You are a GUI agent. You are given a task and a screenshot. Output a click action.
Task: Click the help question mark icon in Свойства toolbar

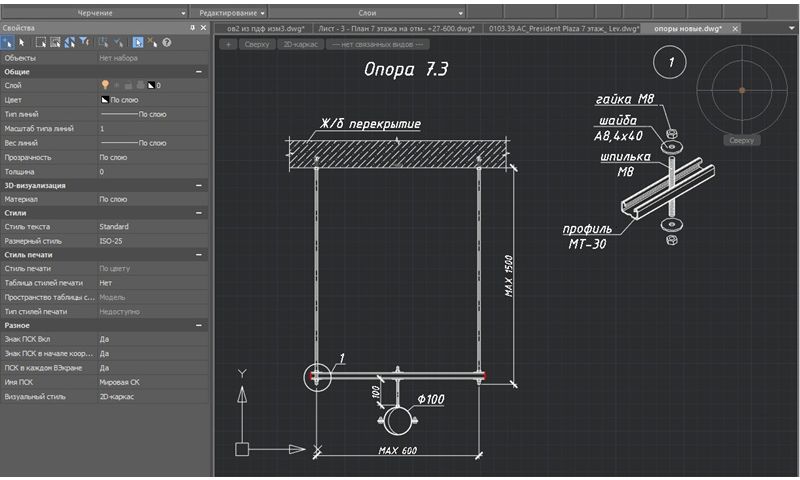point(166,43)
